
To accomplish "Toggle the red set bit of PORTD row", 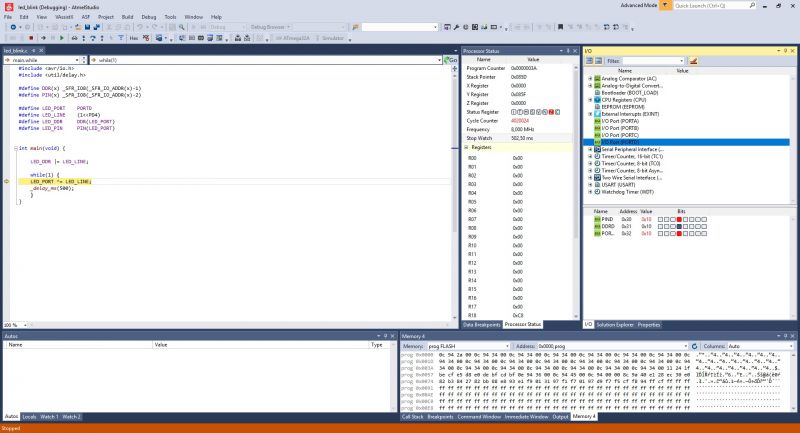I will pos(679,234).
